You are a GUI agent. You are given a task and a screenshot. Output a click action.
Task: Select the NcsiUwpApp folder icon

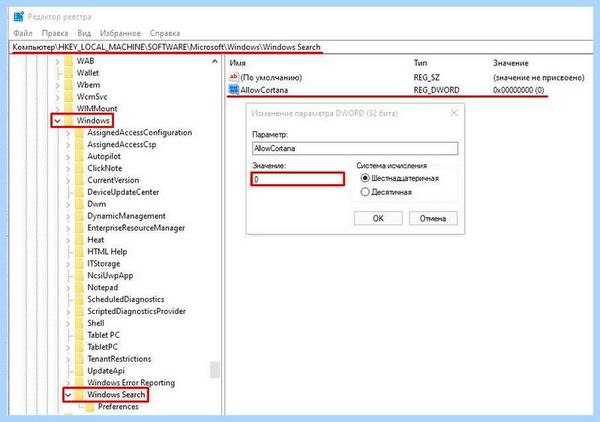pyautogui.click(x=79, y=275)
